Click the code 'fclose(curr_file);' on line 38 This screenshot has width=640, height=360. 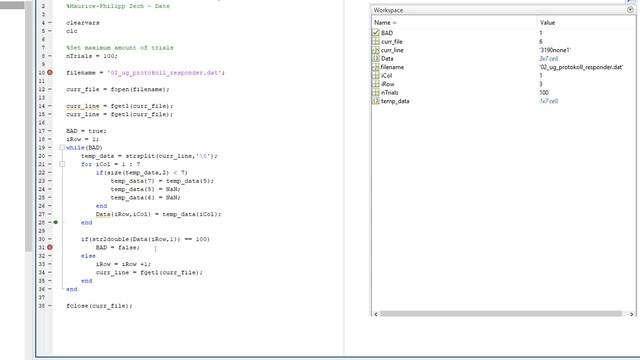coord(99,306)
